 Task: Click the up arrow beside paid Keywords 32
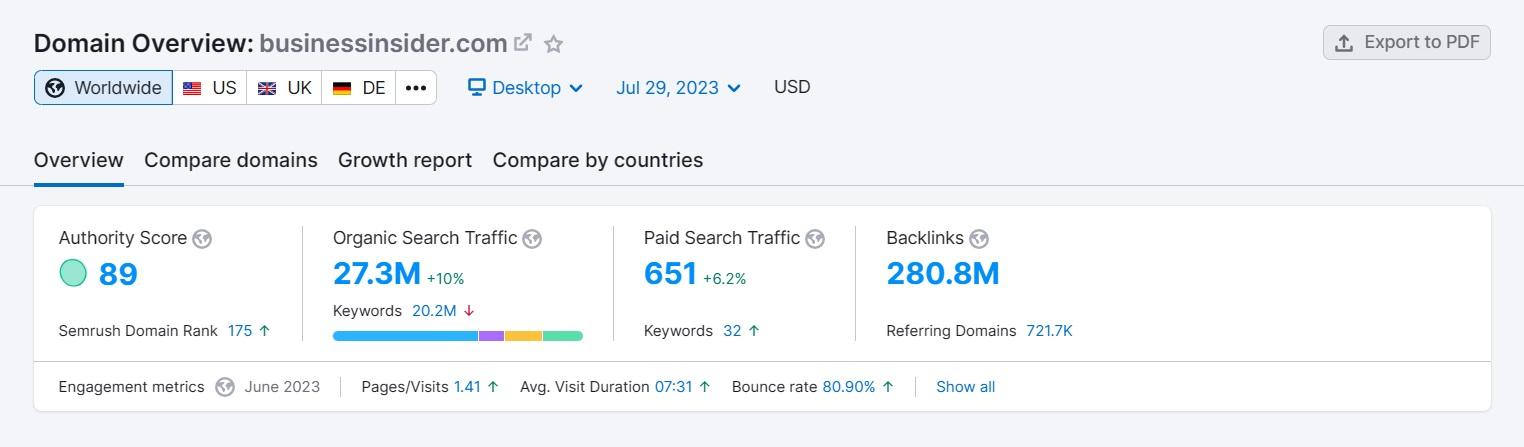click(754, 331)
